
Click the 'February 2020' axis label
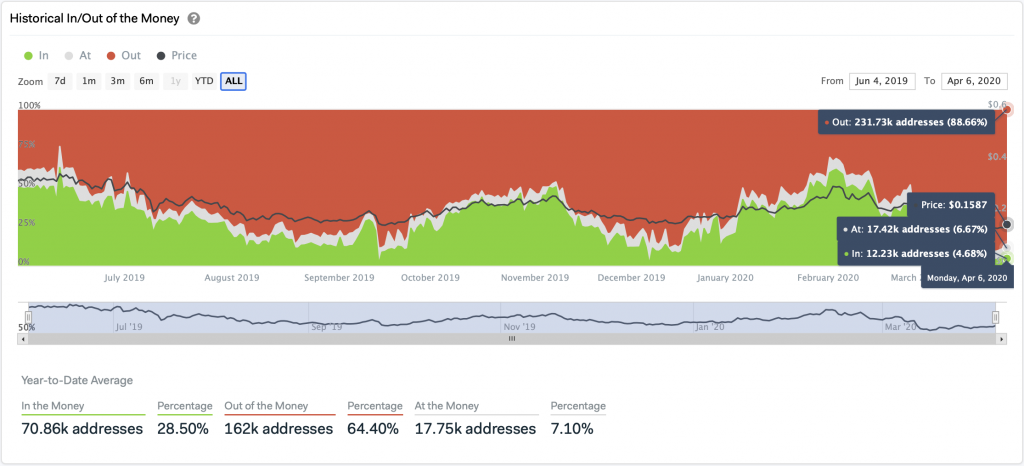click(828, 277)
